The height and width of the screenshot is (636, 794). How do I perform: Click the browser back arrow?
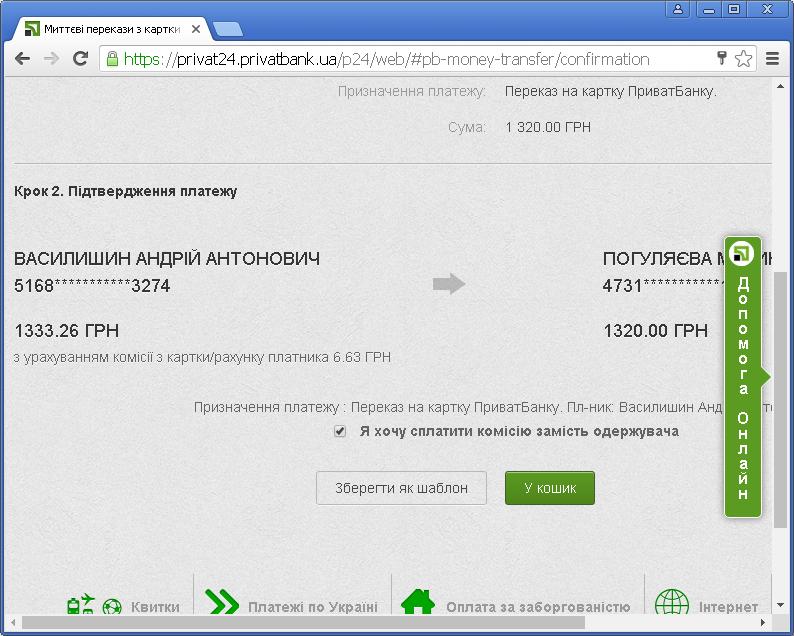pyautogui.click(x=22, y=59)
